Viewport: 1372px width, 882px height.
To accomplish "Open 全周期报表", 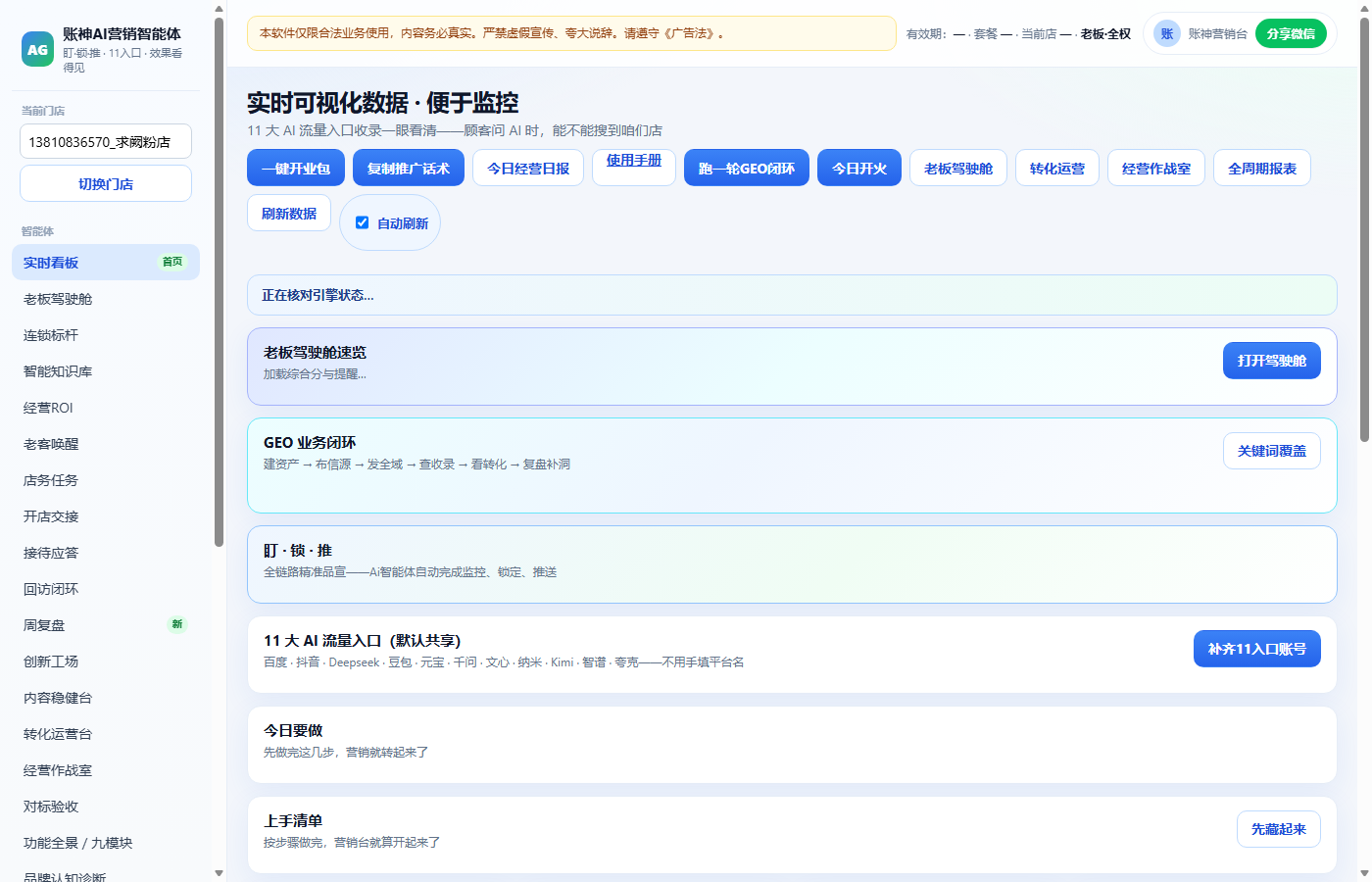I will point(1262,168).
